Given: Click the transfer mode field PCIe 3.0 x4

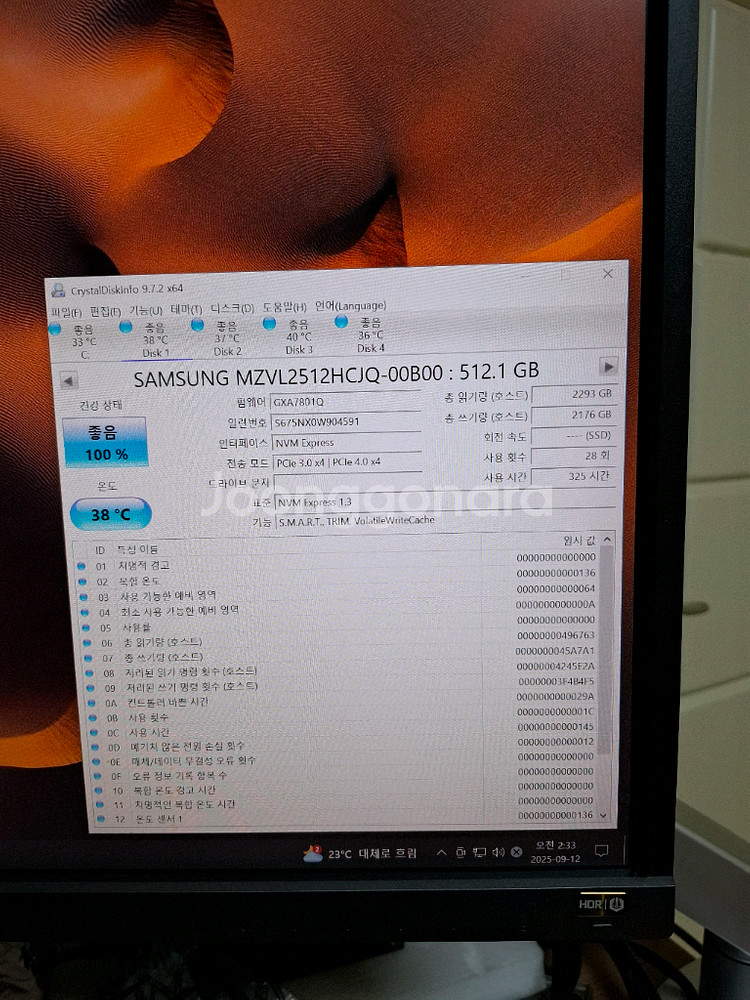Looking at the screenshot, I should [348, 462].
